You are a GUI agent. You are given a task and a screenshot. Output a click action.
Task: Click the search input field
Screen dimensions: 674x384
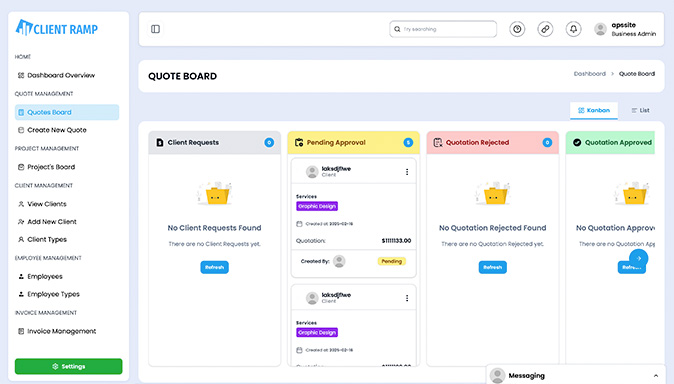443,29
